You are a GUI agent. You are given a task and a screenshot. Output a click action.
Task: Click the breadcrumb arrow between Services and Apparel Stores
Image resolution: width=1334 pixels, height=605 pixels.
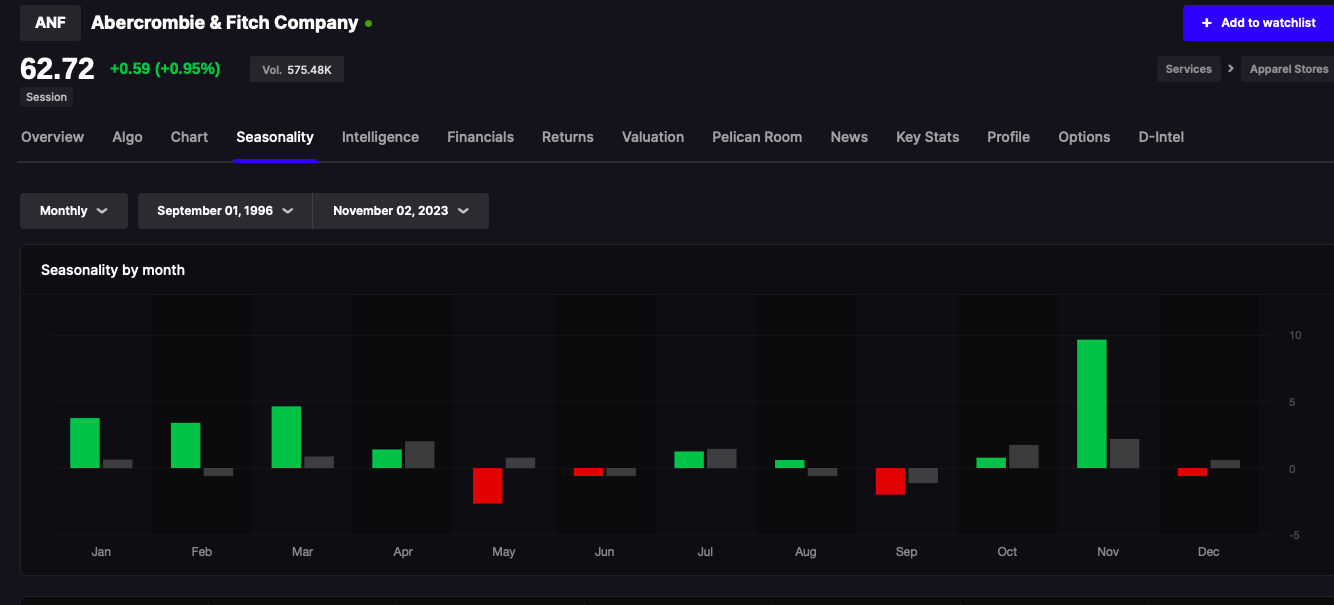pos(1231,69)
